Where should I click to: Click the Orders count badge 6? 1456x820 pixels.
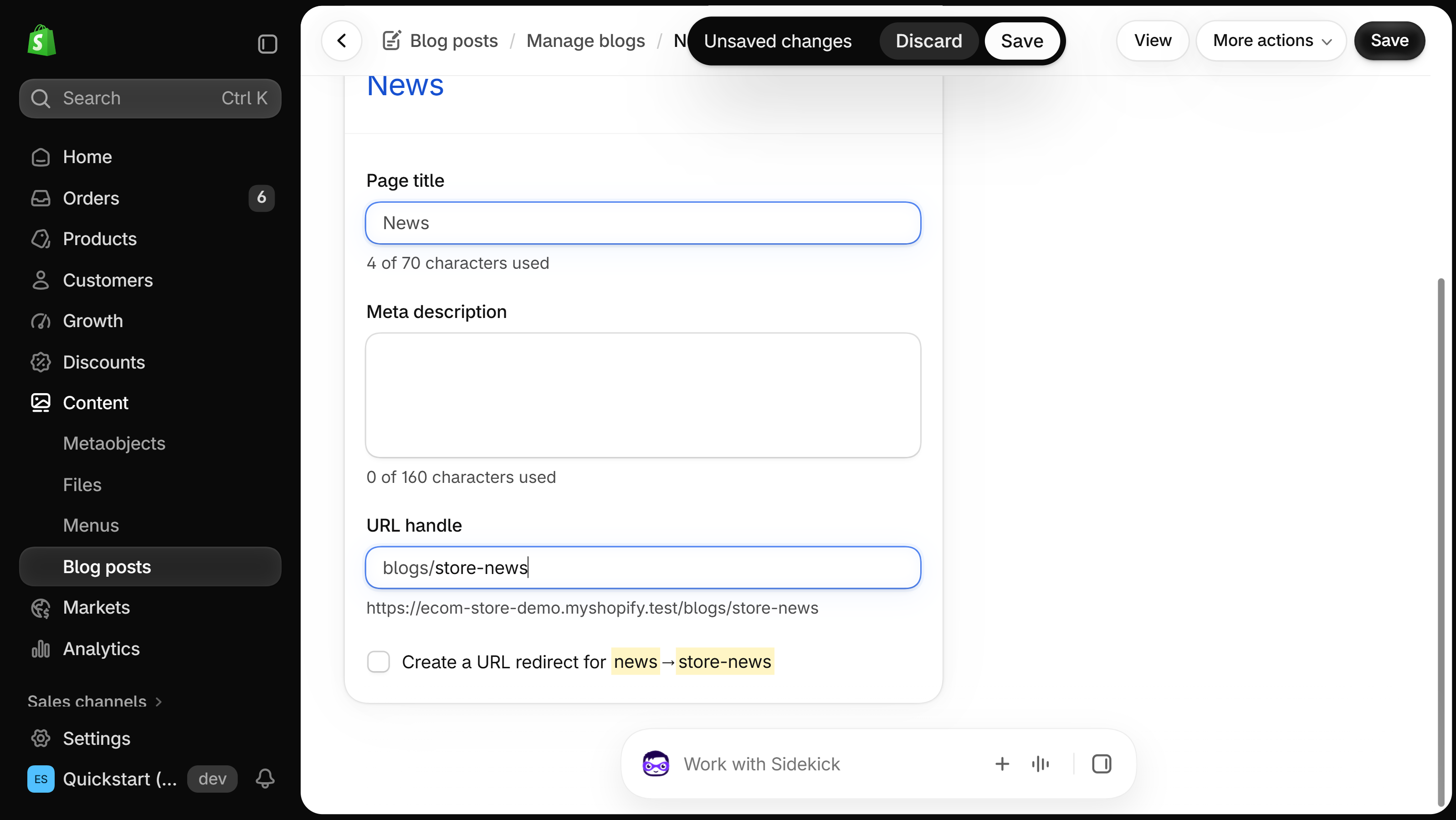tap(261, 198)
